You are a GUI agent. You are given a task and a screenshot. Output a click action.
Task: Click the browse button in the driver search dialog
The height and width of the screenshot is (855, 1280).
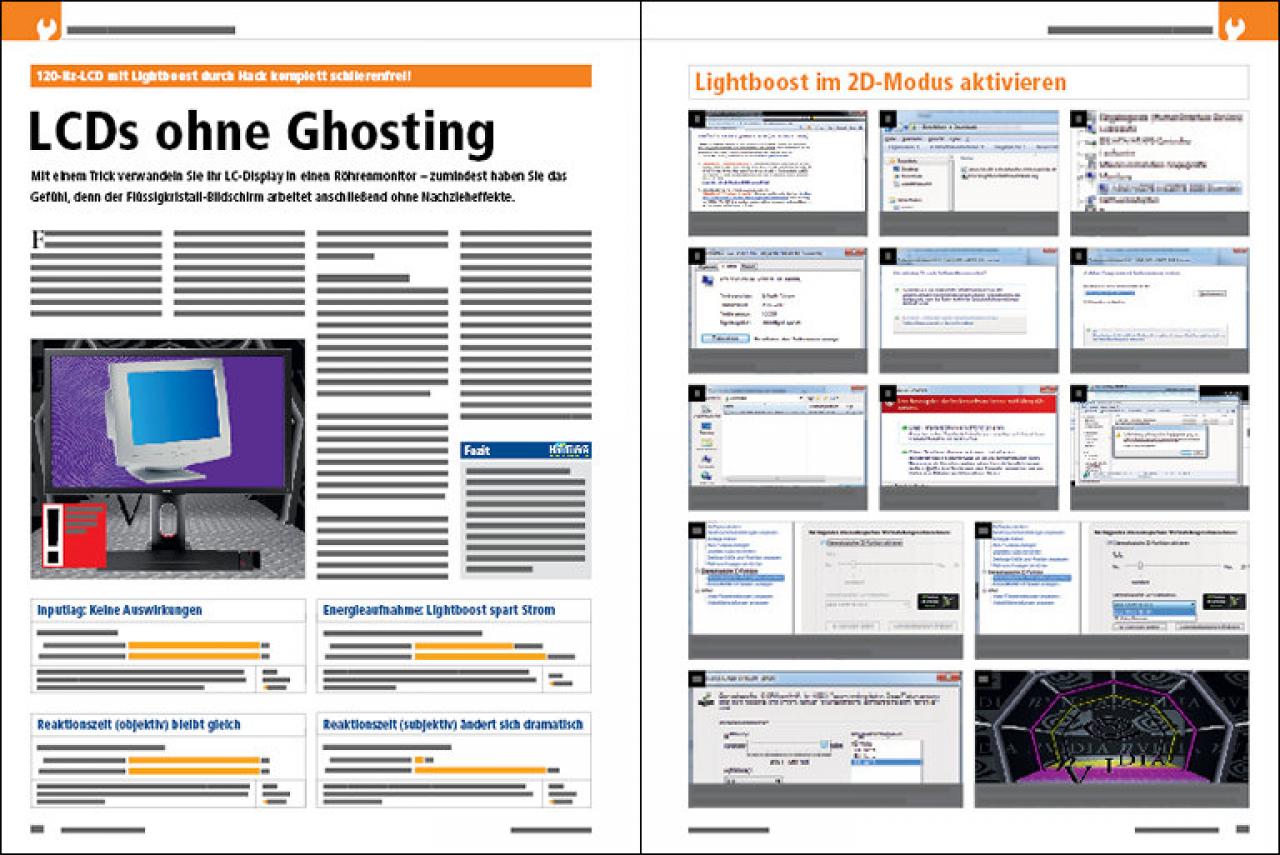(1211, 294)
